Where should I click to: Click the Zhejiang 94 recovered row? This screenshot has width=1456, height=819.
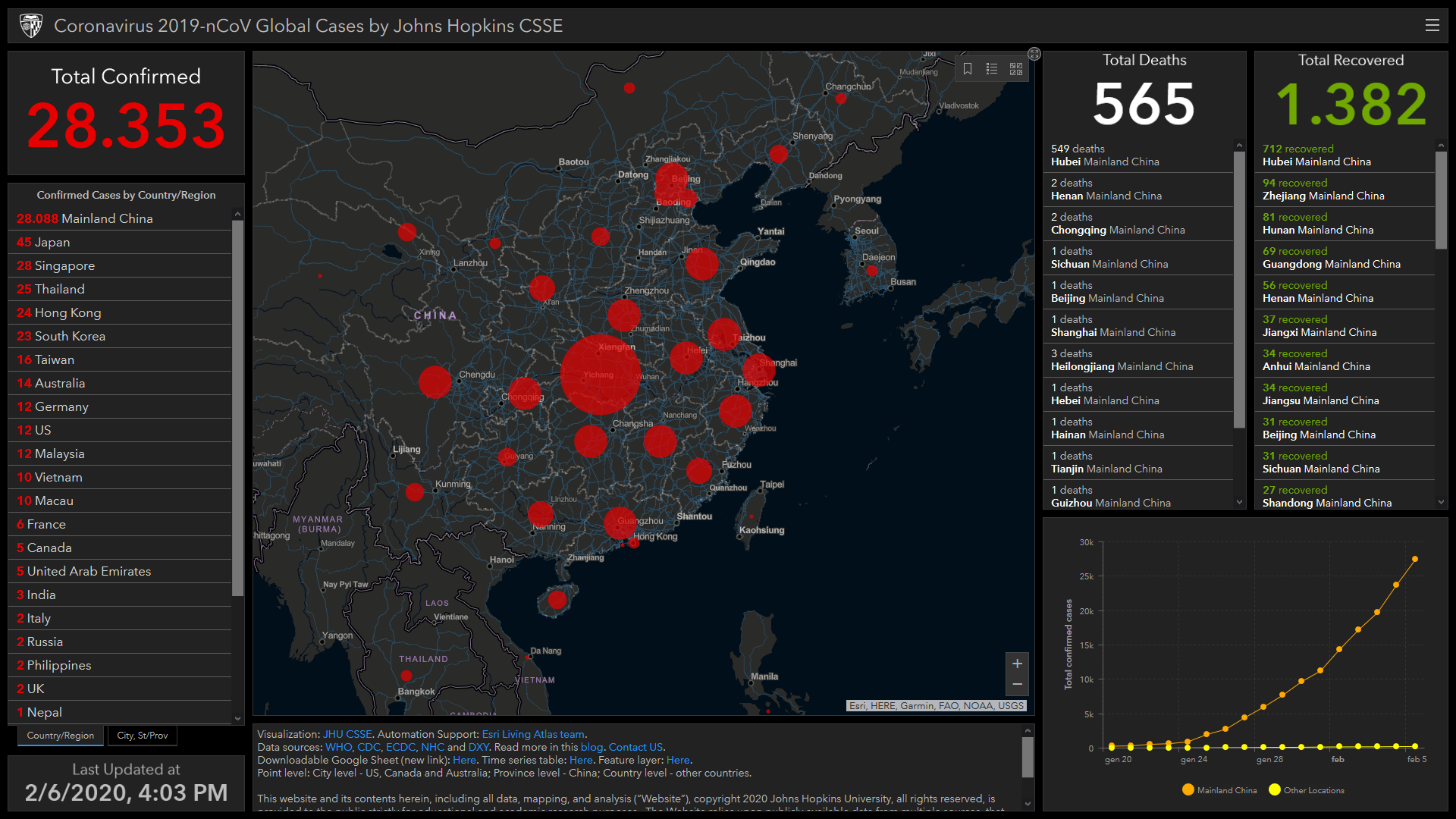(1345, 190)
